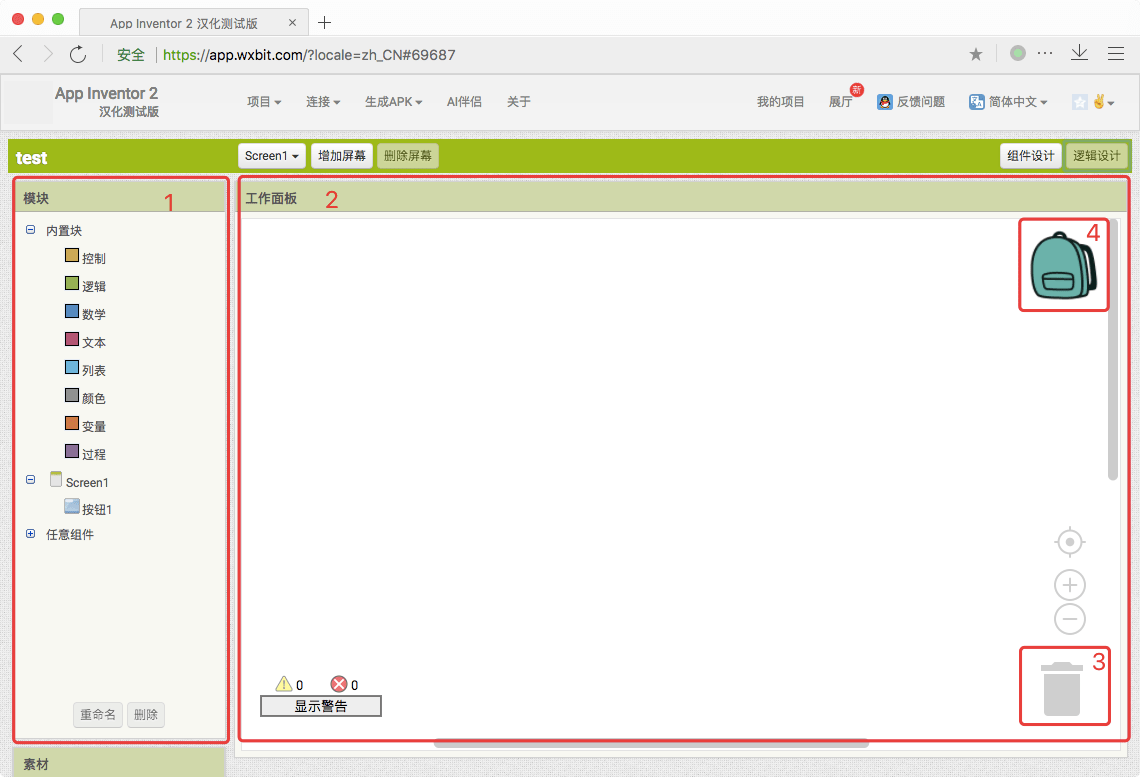Center the workspace with the target icon
The height and width of the screenshot is (777, 1140).
(x=1069, y=542)
